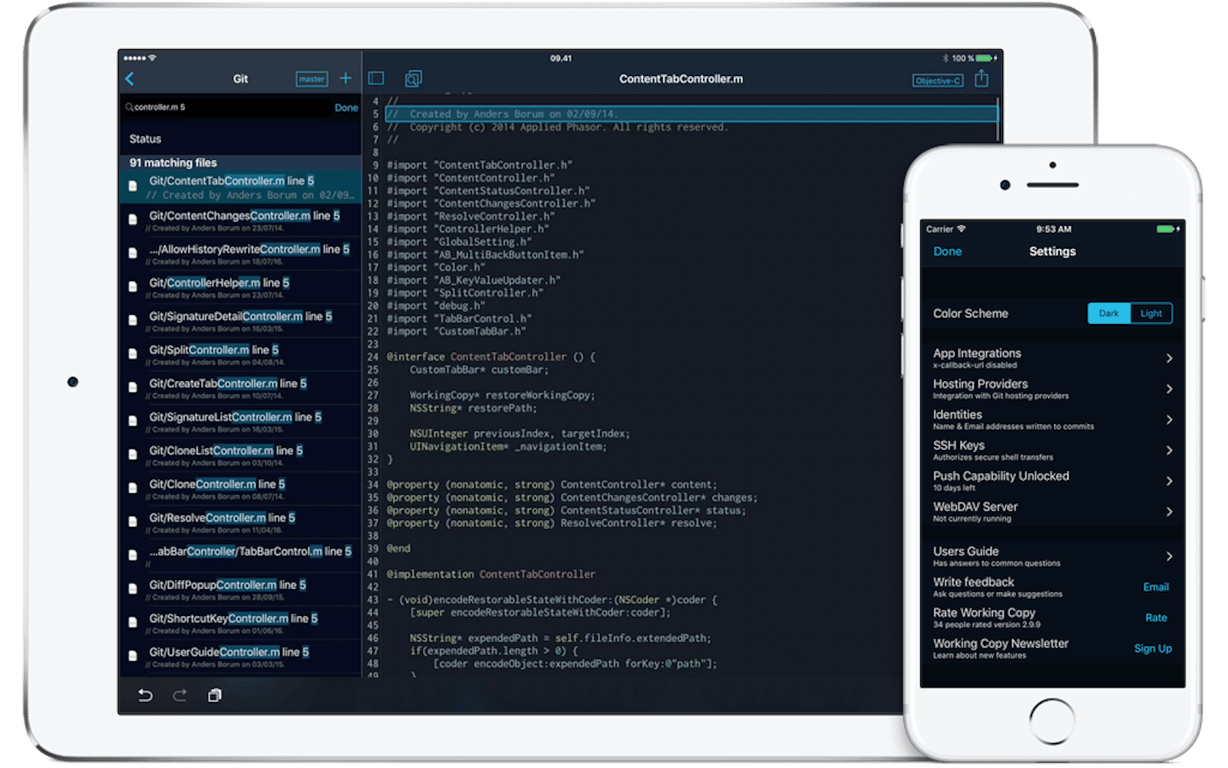Open SSH Keys via its chevron

tap(1172, 450)
